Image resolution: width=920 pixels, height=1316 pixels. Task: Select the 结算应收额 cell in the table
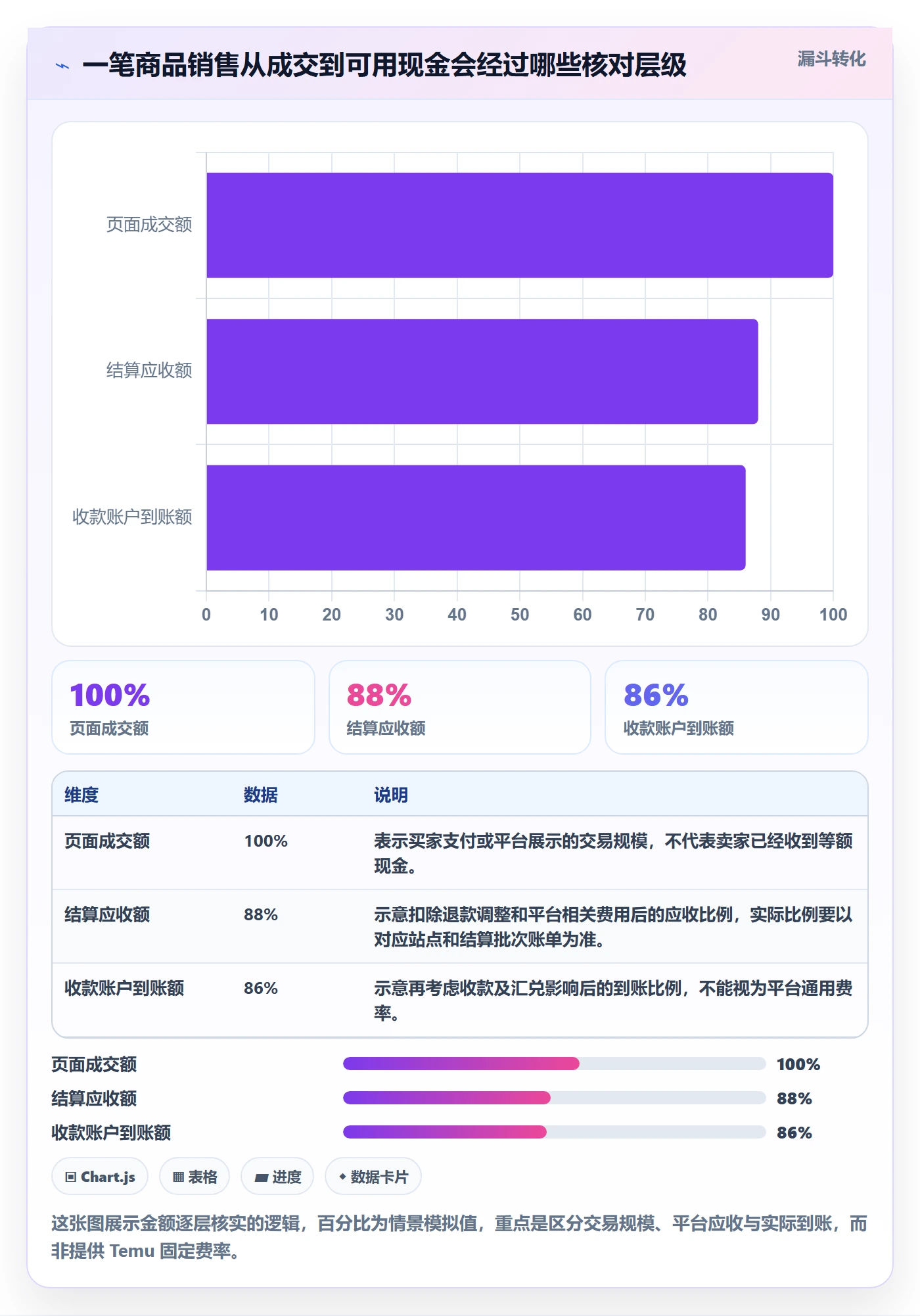[x=107, y=914]
